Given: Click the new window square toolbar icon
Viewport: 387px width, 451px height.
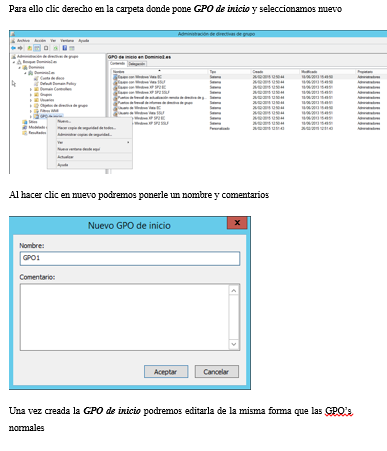Looking at the screenshot, I should click(46, 48).
